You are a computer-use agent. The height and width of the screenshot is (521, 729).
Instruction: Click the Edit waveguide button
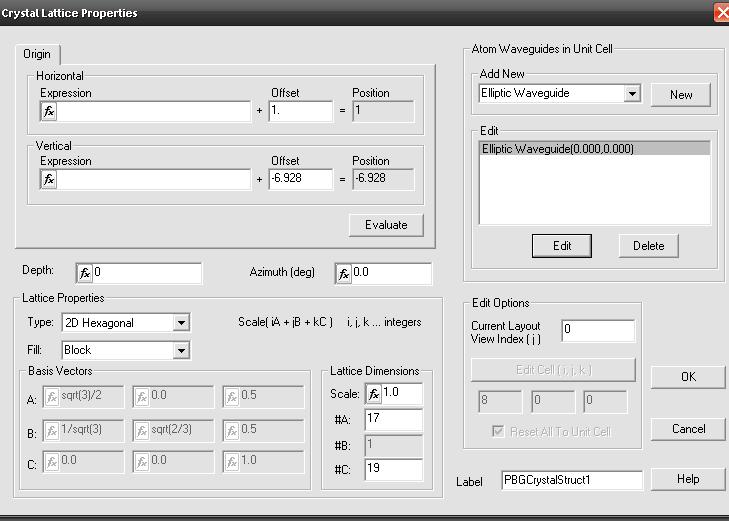pyautogui.click(x=562, y=246)
